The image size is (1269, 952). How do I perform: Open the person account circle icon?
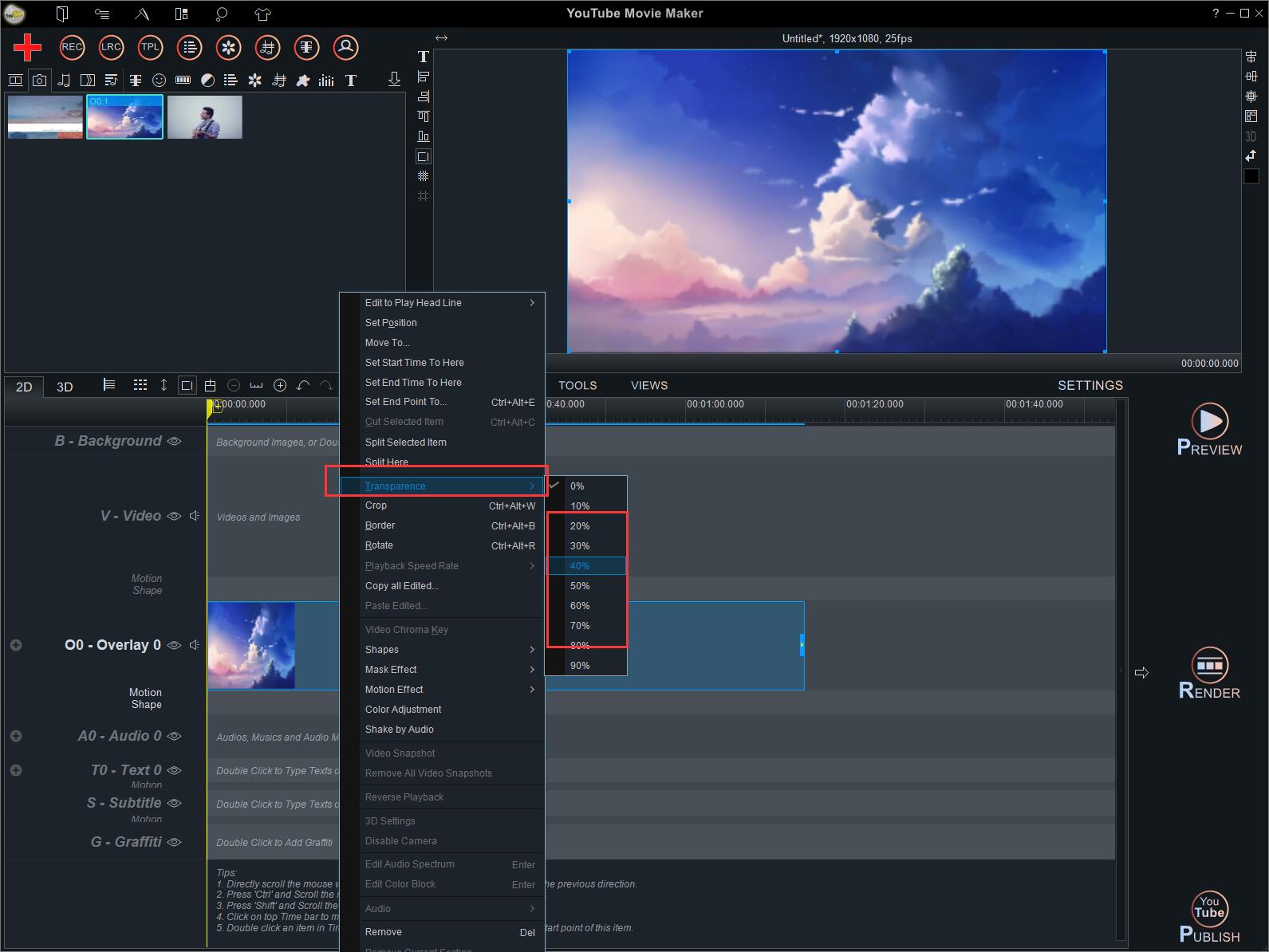point(345,47)
